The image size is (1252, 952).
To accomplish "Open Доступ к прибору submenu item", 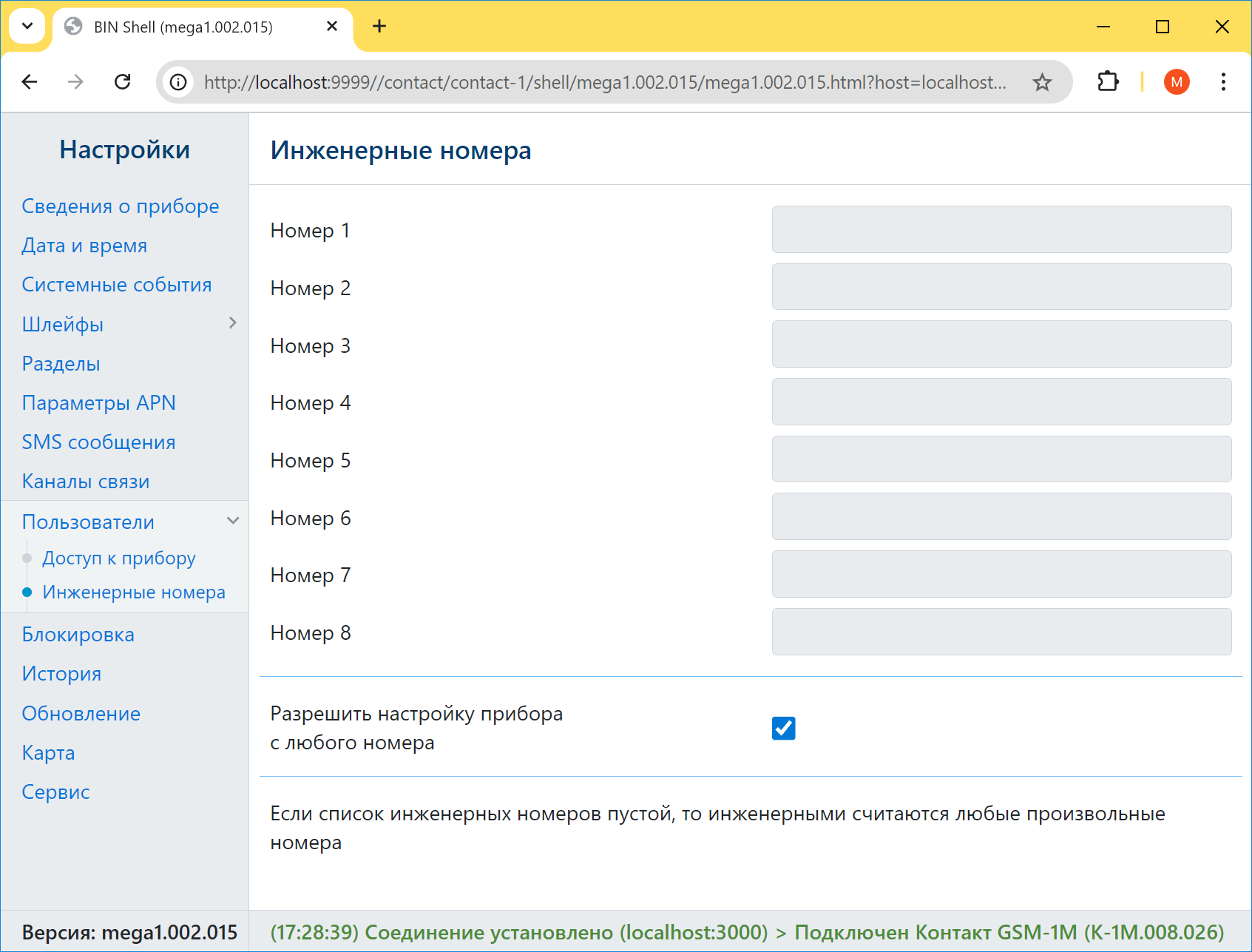I will [119, 558].
